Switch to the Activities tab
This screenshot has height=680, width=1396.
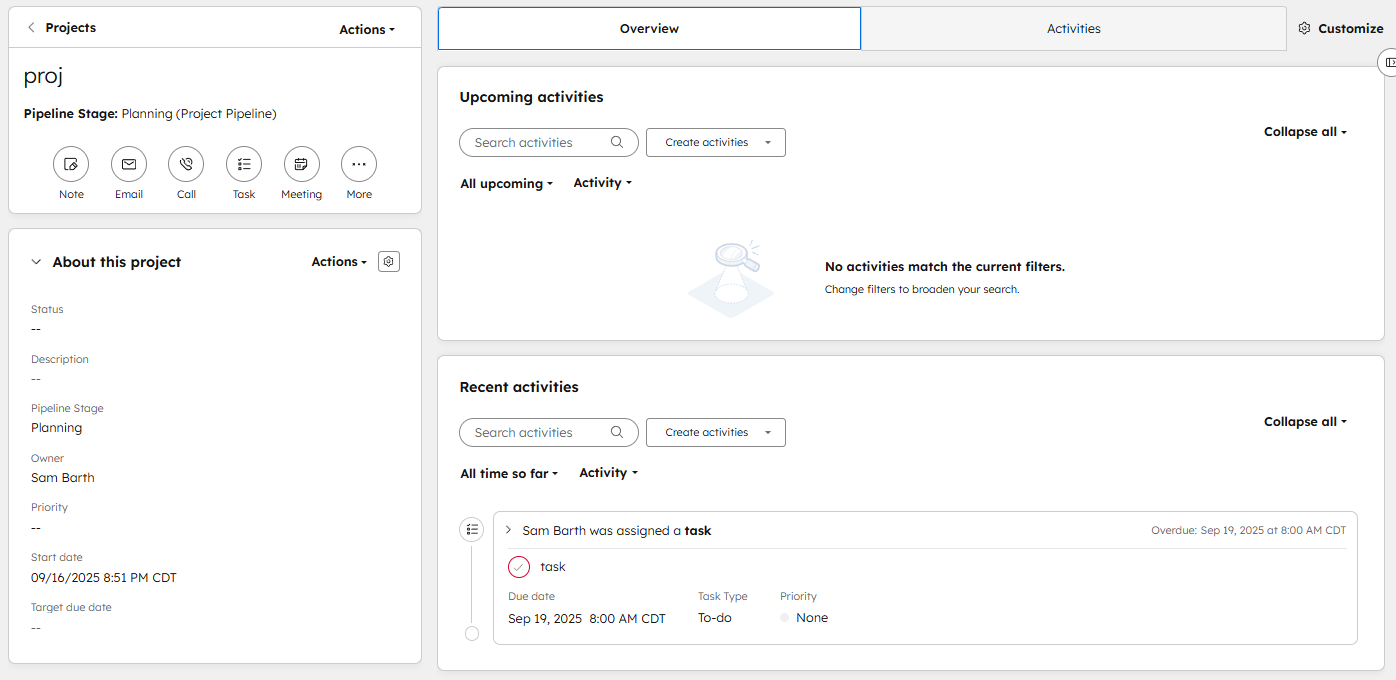coord(1073,29)
